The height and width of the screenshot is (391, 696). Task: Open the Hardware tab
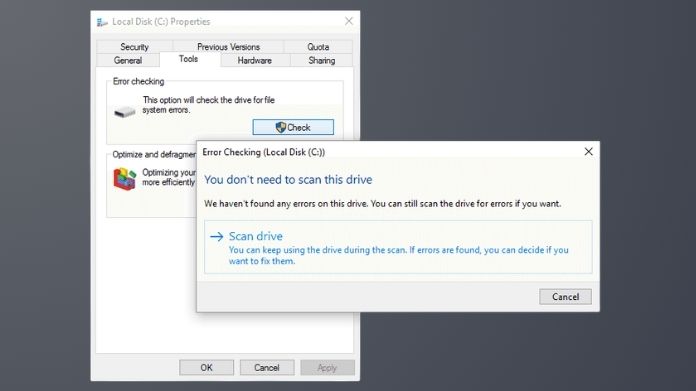[255, 60]
